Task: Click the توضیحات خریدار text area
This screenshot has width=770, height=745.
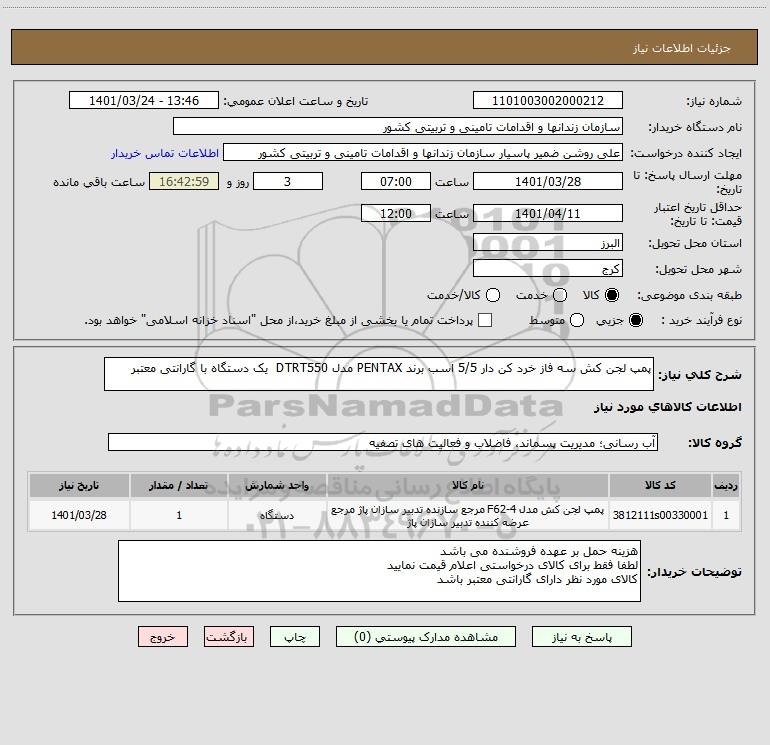Action: (x=379, y=571)
